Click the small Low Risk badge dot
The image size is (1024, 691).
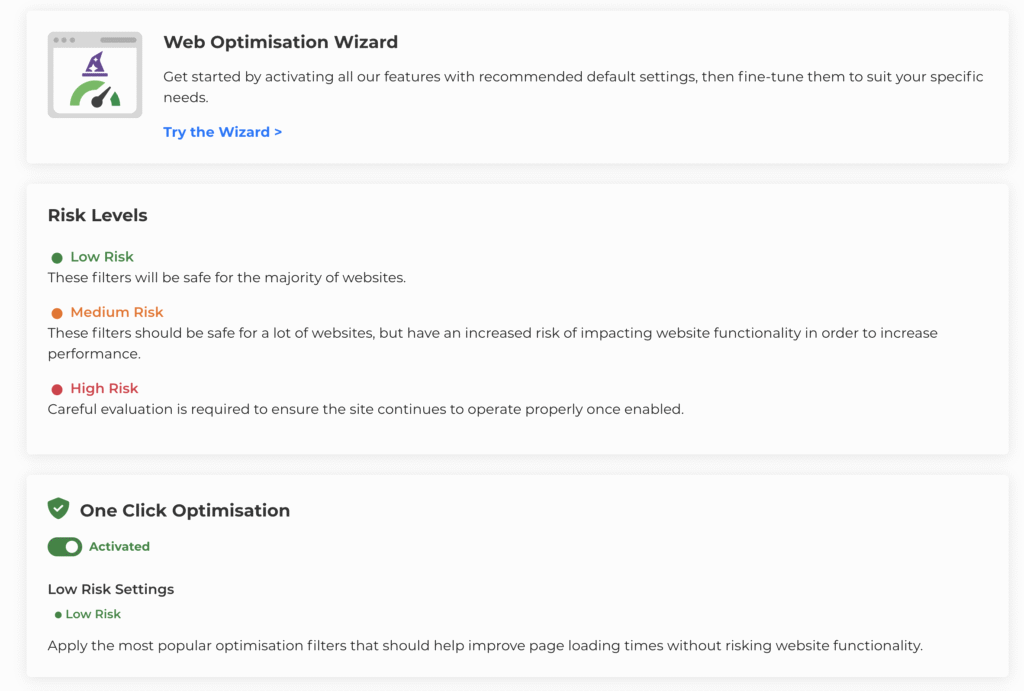(x=58, y=615)
